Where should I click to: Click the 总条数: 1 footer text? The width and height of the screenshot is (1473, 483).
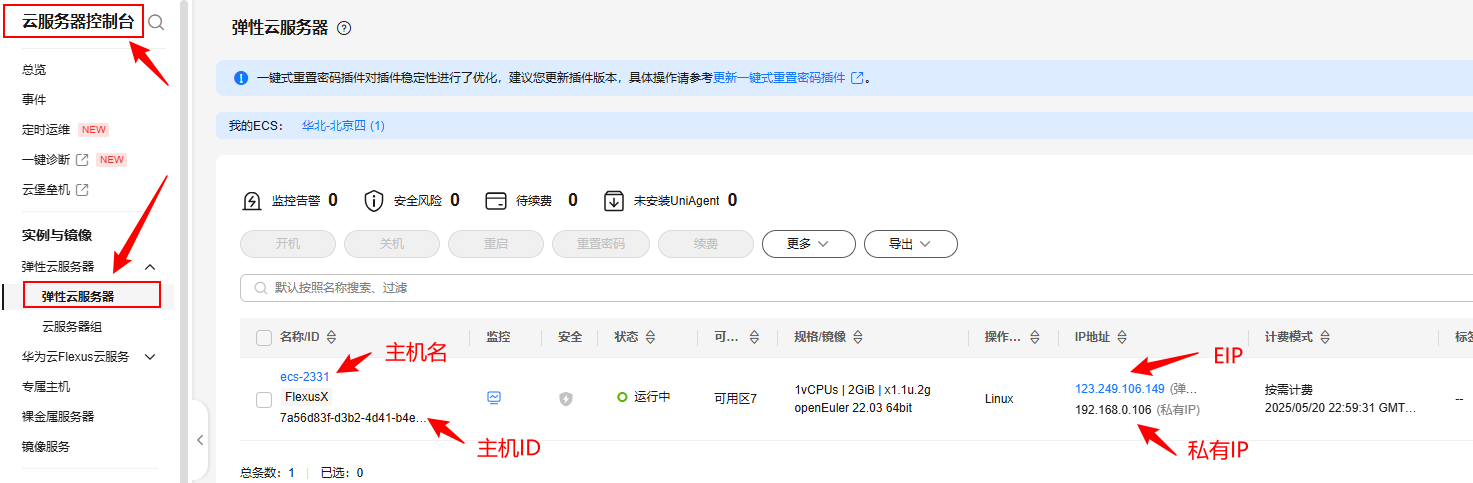click(x=267, y=472)
